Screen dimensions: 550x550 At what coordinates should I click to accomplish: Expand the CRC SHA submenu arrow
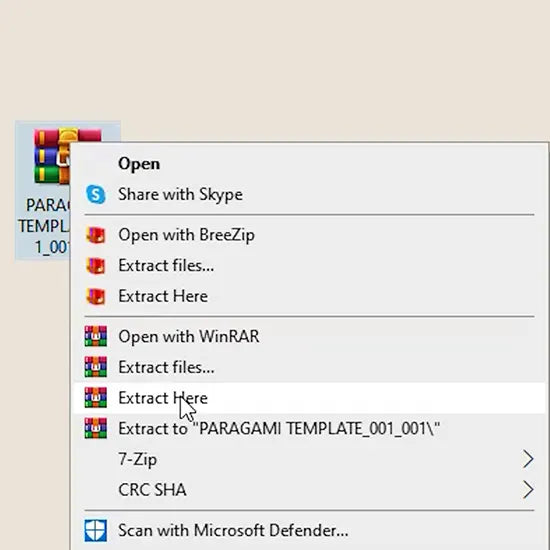pyautogui.click(x=528, y=490)
